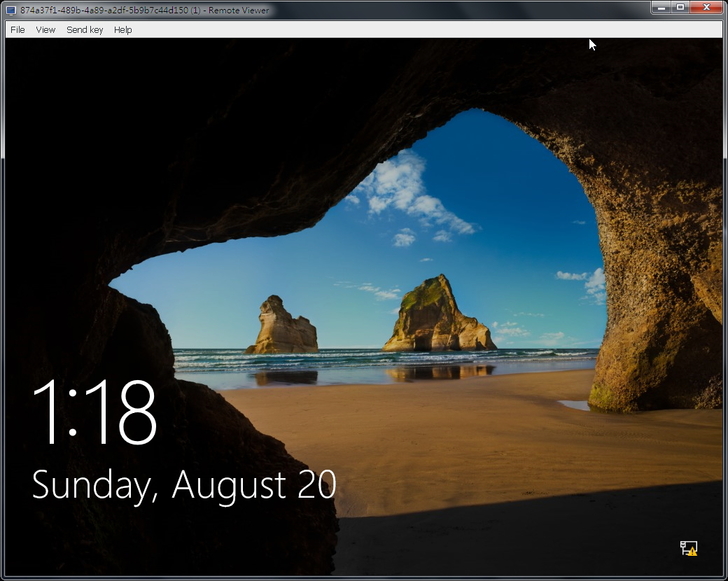Open the Help menu
This screenshot has width=728, height=581.
pyautogui.click(x=123, y=30)
